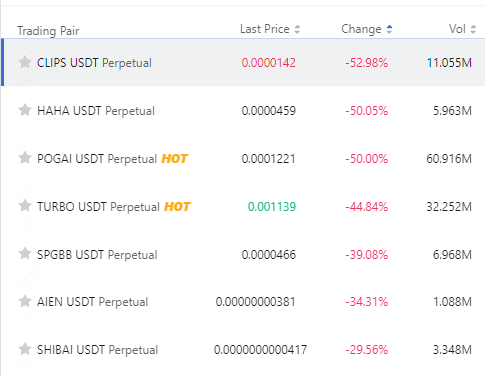Sort by Vol arrows
Screen dimensions: 485x376
tap(473, 29)
